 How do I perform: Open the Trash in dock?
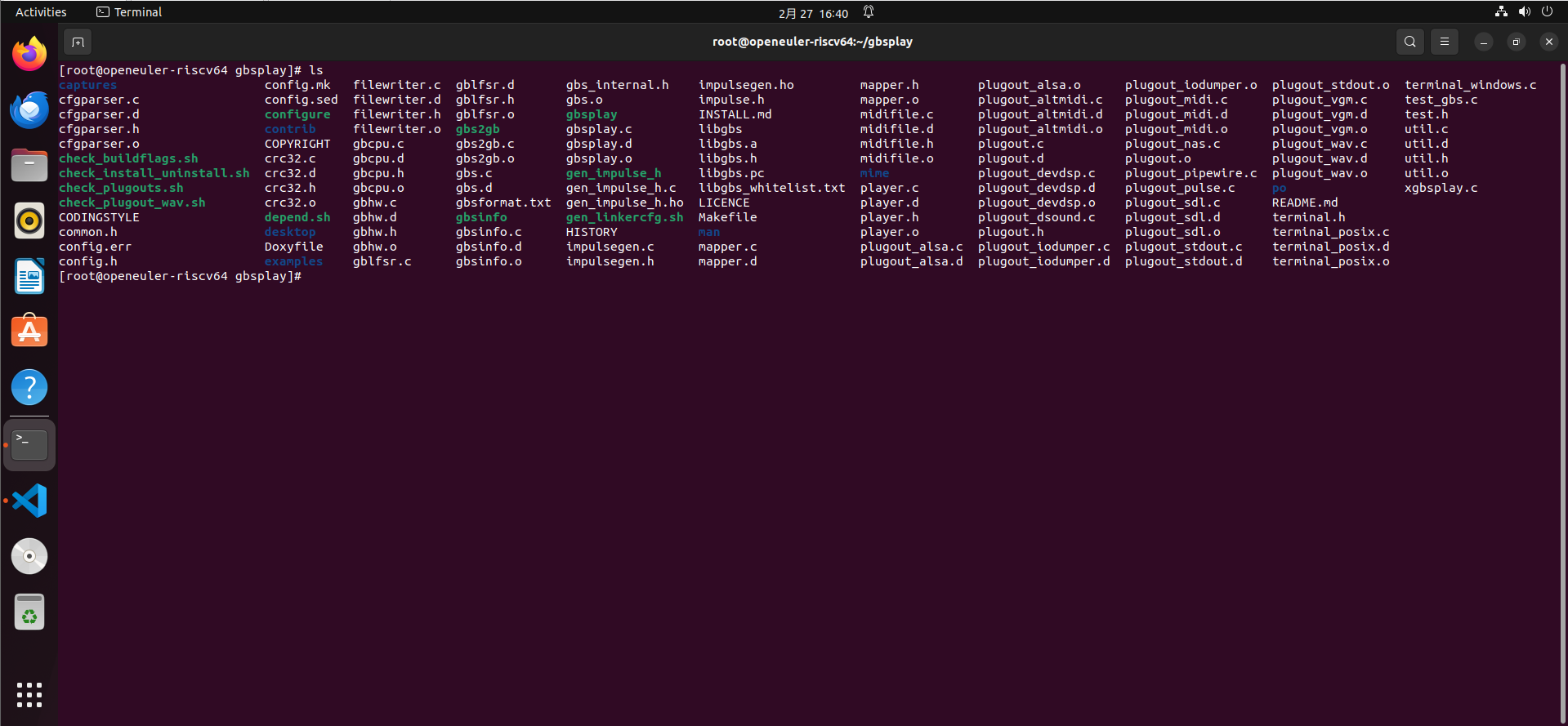tap(29, 612)
